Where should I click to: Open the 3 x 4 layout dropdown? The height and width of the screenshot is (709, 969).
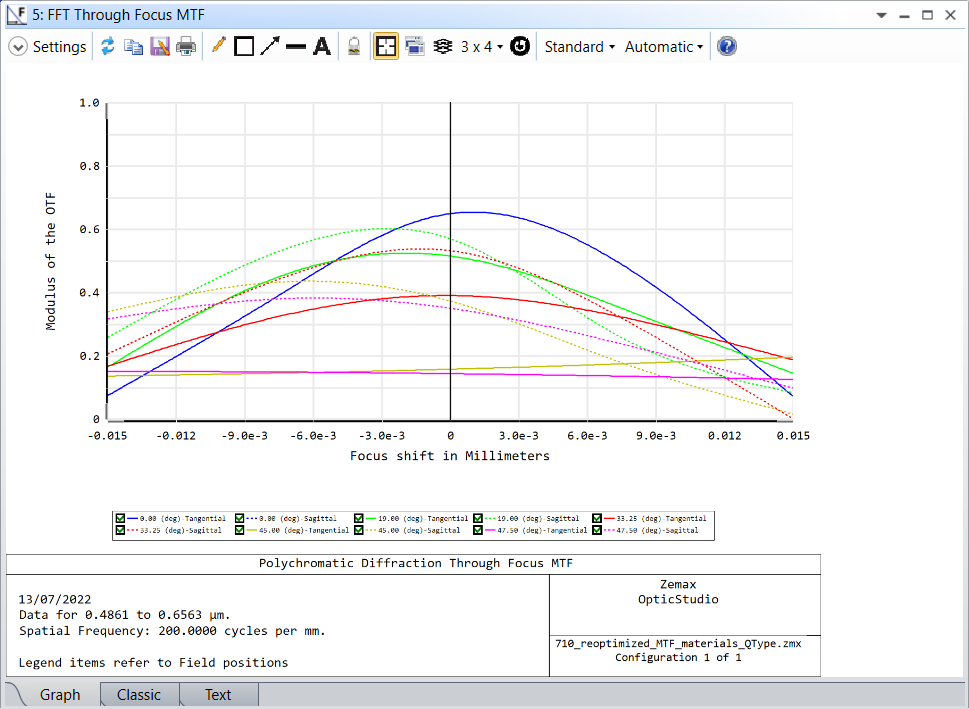481,47
